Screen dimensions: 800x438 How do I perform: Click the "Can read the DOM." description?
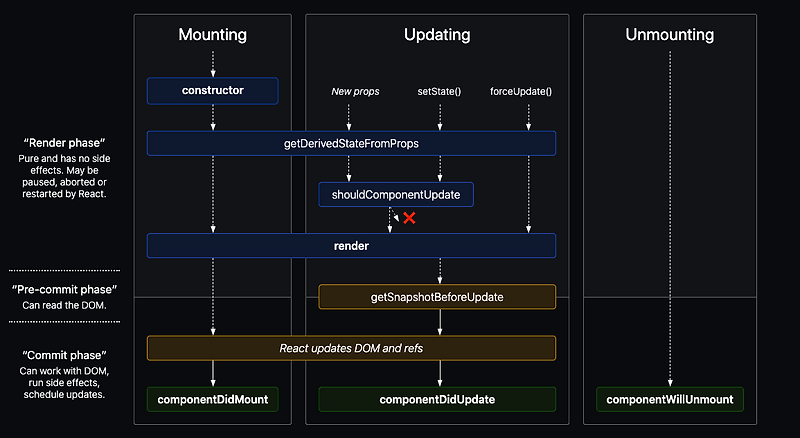(63, 304)
